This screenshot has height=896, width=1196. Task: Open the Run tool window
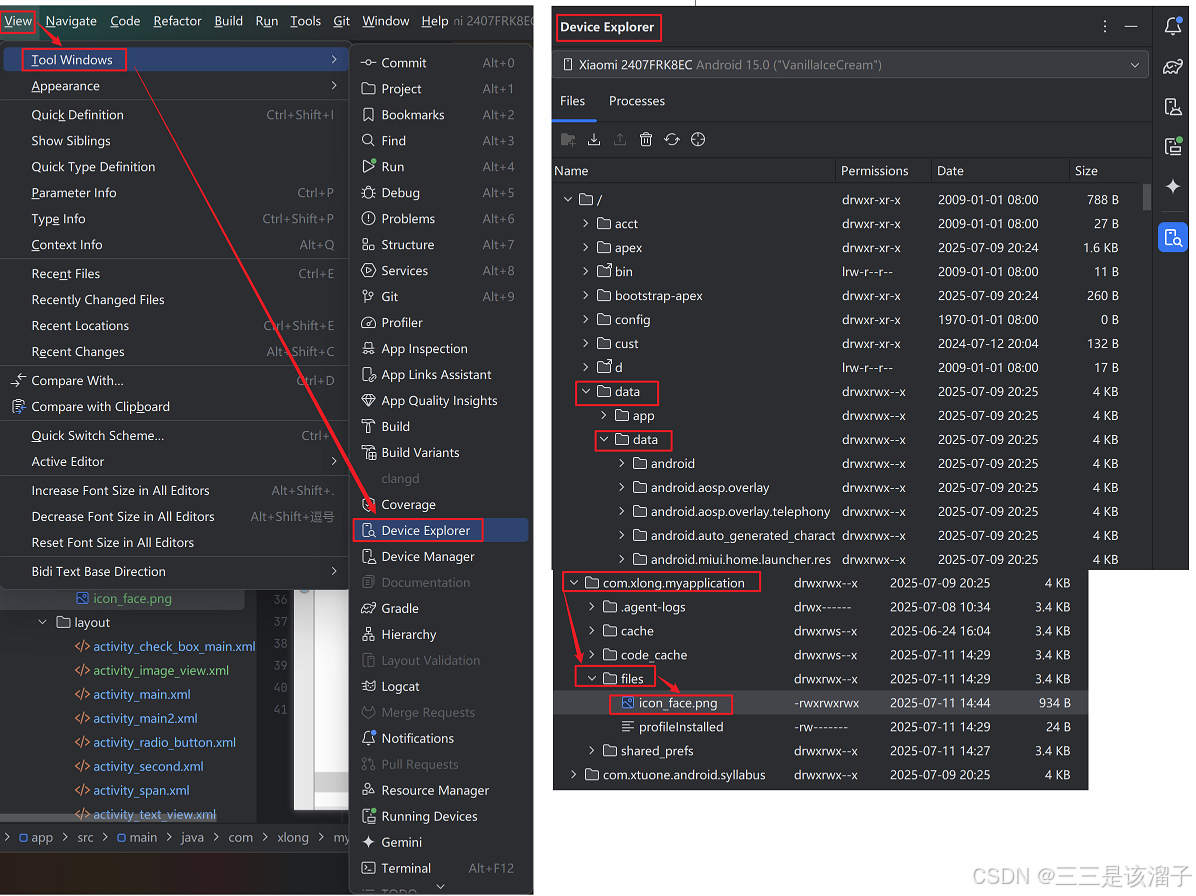(440, 166)
